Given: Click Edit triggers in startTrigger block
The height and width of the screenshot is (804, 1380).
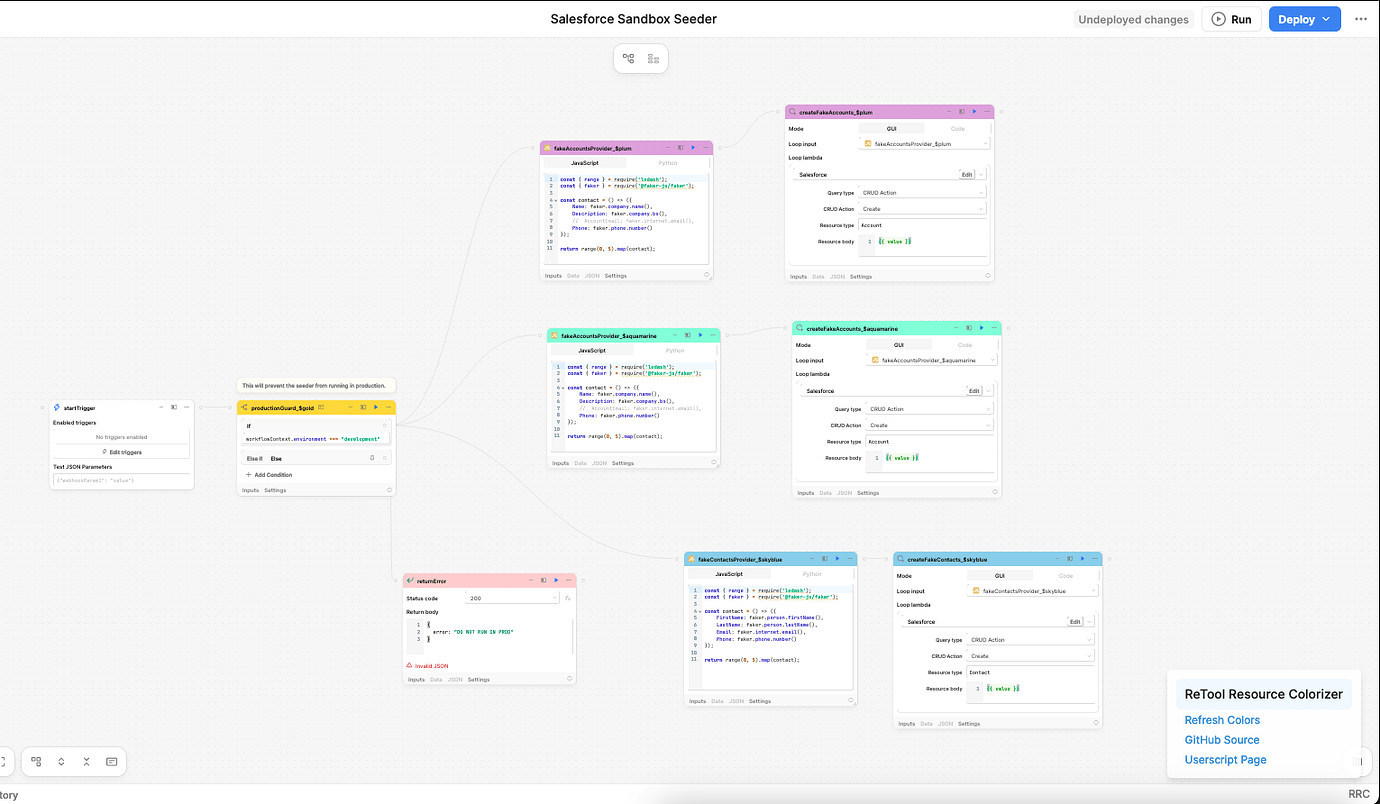Looking at the screenshot, I should tap(122, 452).
